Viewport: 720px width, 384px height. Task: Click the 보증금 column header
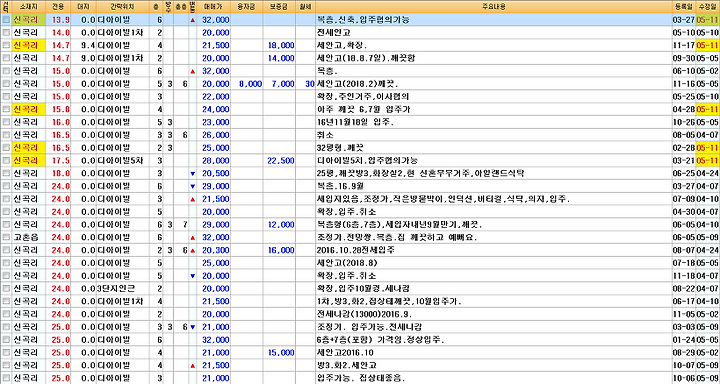[x=279, y=7]
